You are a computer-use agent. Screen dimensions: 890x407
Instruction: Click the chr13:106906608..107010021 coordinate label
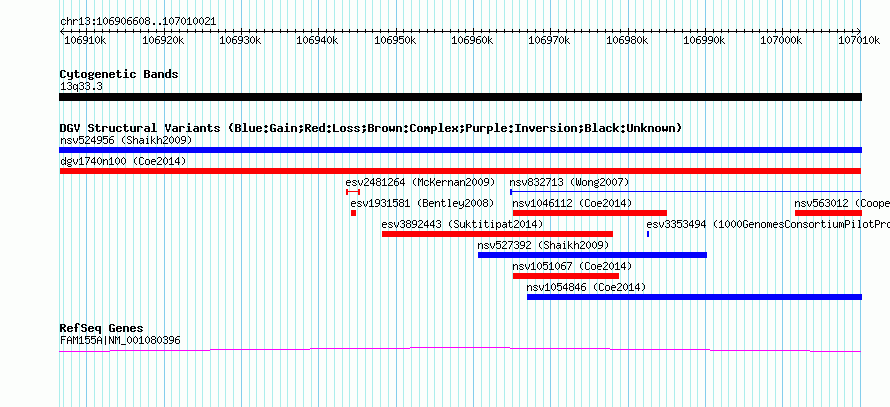(x=138, y=22)
